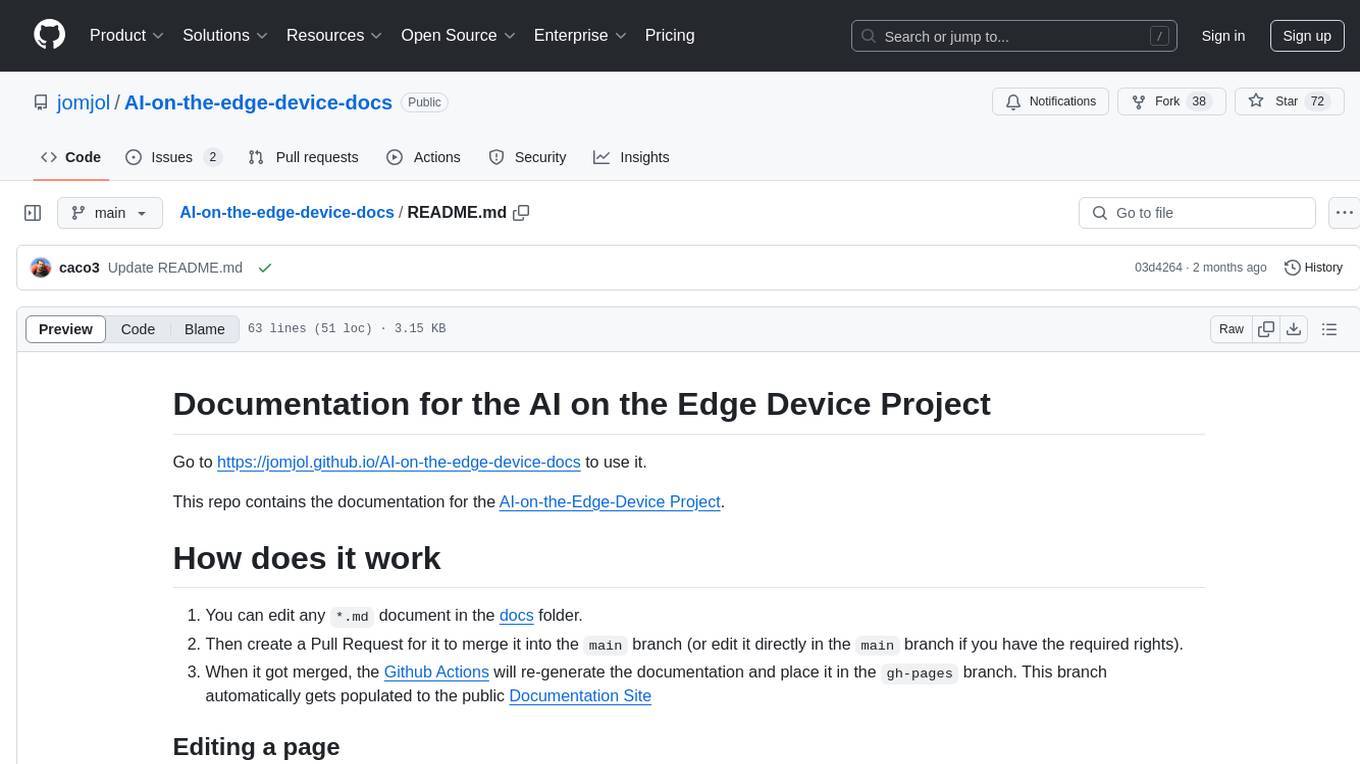Open the Github Actions link
The width and height of the screenshot is (1360, 764).
436,672
